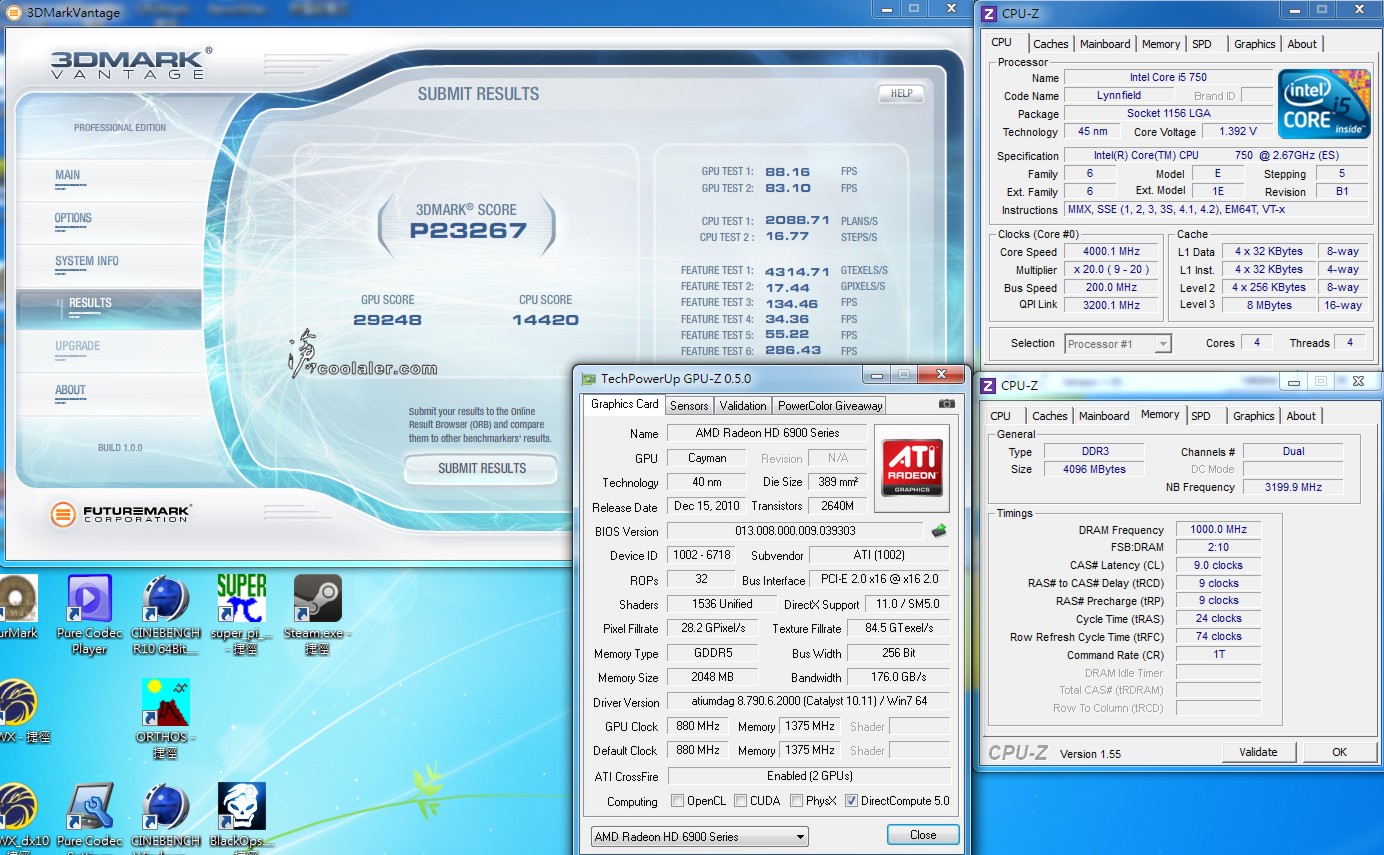1384x855 pixels.
Task: Launch CINEBENCH R10 64Bit desktop shortcut
Action: [x=165, y=614]
